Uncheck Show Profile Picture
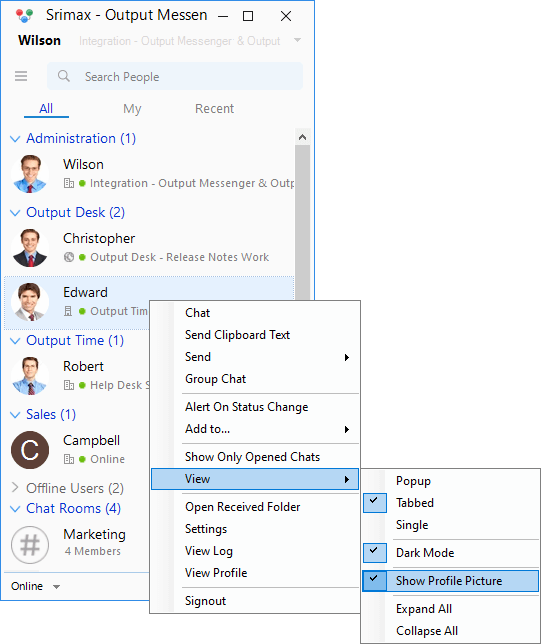Viewport: 541px width, 644px height. point(451,581)
